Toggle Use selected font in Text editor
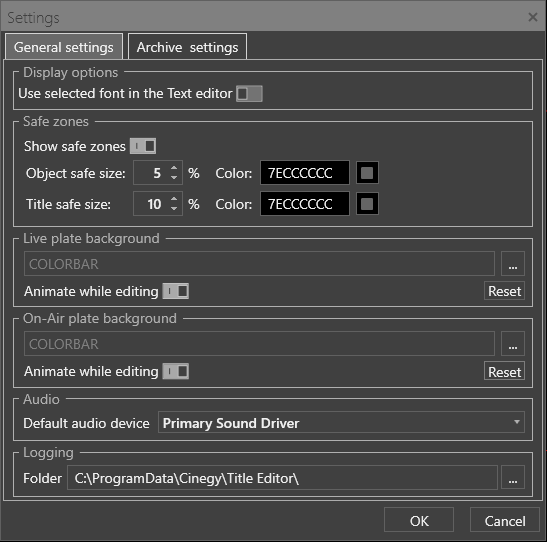 [x=249, y=93]
